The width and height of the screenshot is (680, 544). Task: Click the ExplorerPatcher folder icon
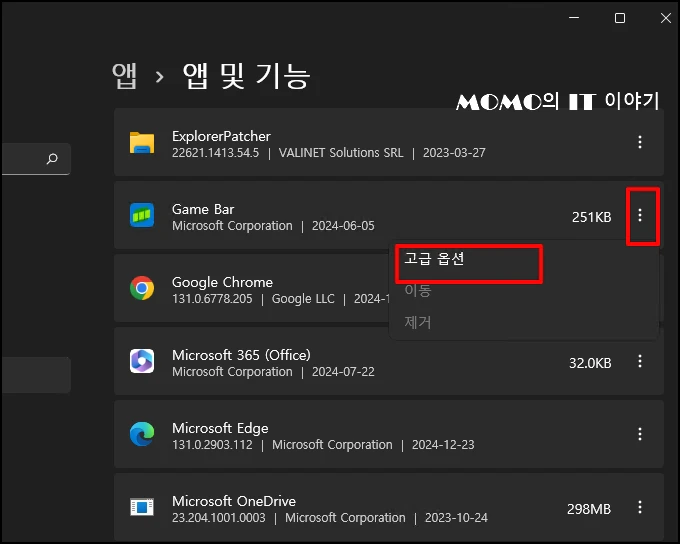(x=142, y=142)
